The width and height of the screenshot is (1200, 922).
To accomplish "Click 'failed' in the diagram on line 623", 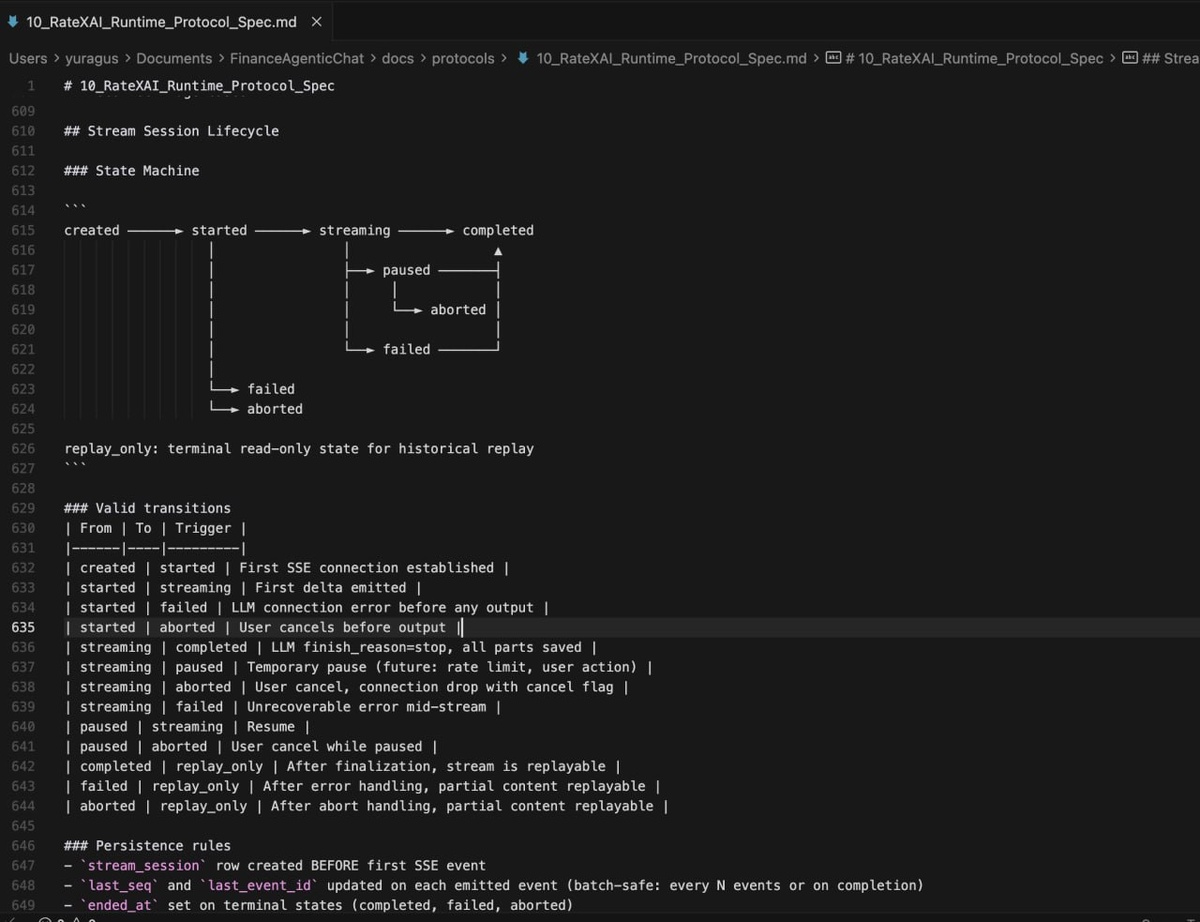I will click(x=271, y=389).
